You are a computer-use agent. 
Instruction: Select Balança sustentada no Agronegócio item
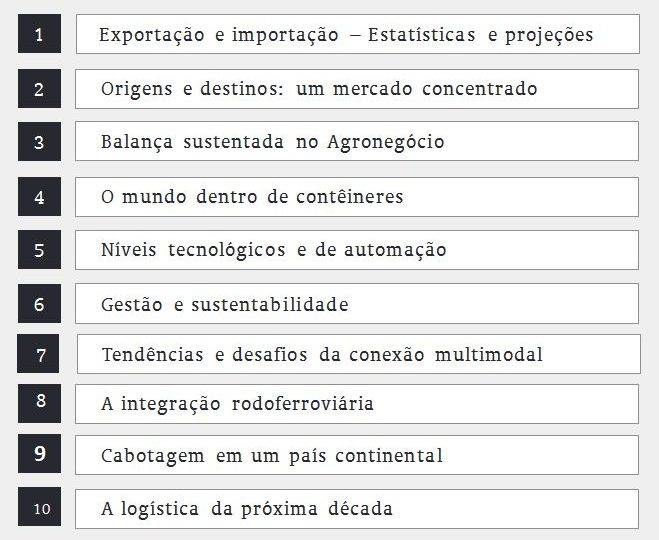(x=357, y=141)
